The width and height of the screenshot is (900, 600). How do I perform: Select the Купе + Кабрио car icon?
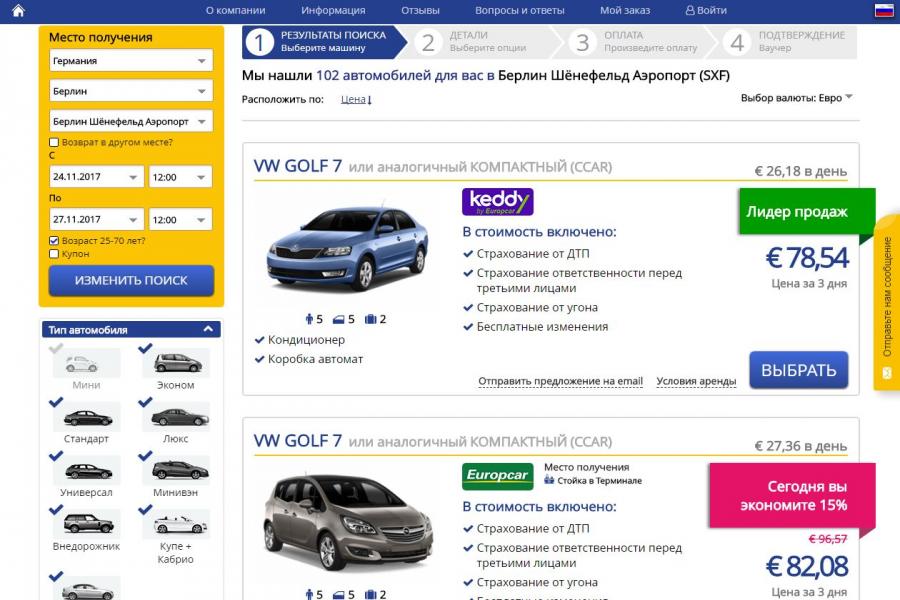[177, 524]
